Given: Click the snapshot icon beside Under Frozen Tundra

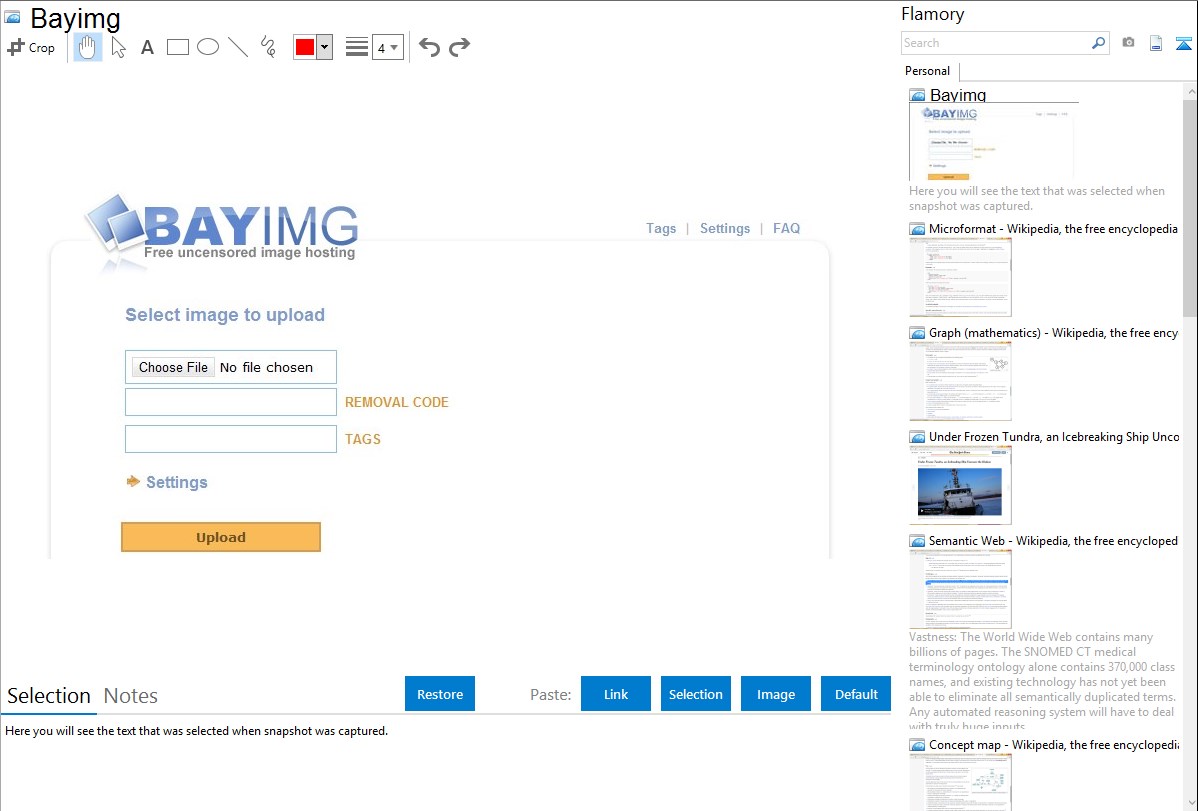Looking at the screenshot, I should coord(917,436).
